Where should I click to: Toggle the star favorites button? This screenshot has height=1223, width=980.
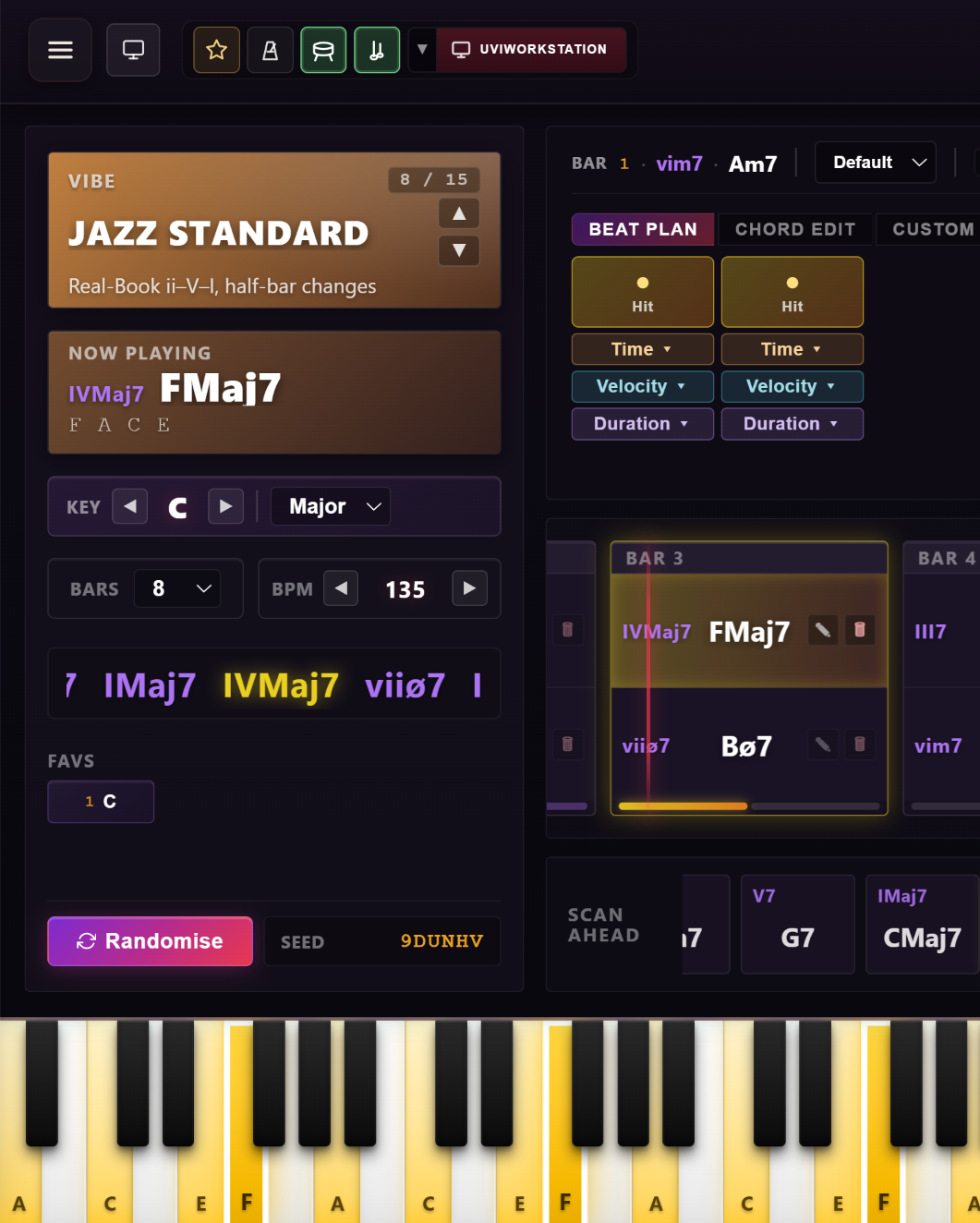(217, 50)
